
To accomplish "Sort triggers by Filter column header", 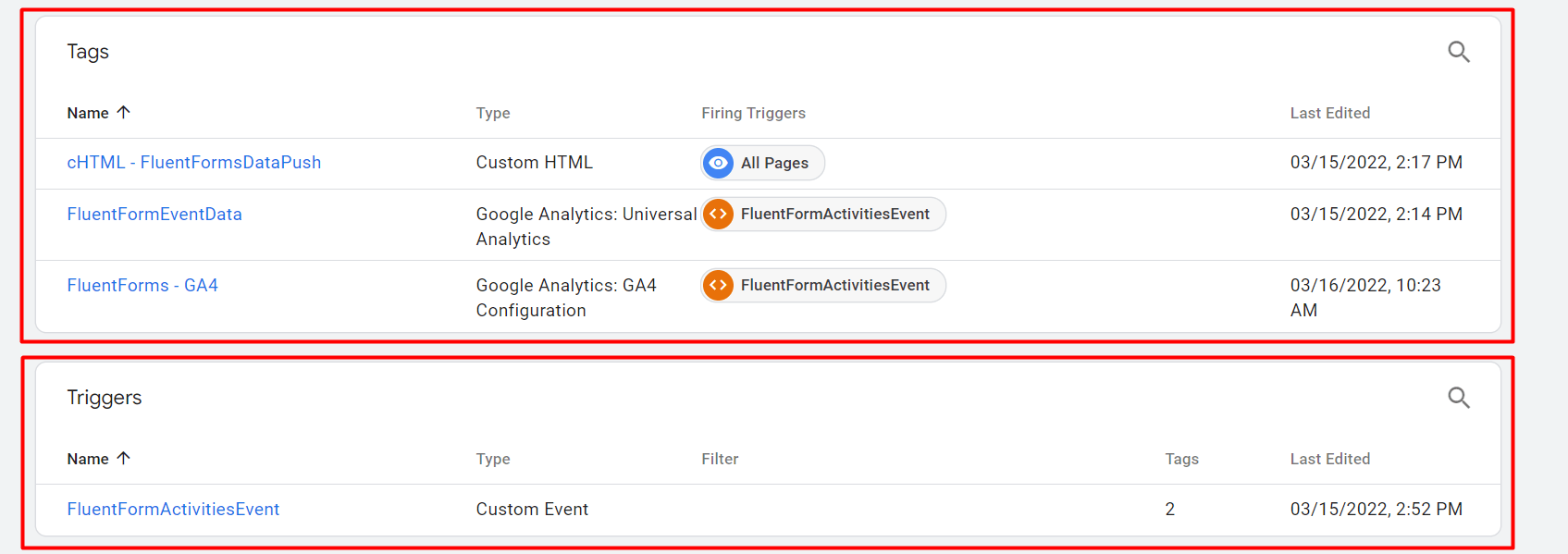I will tap(720, 459).
